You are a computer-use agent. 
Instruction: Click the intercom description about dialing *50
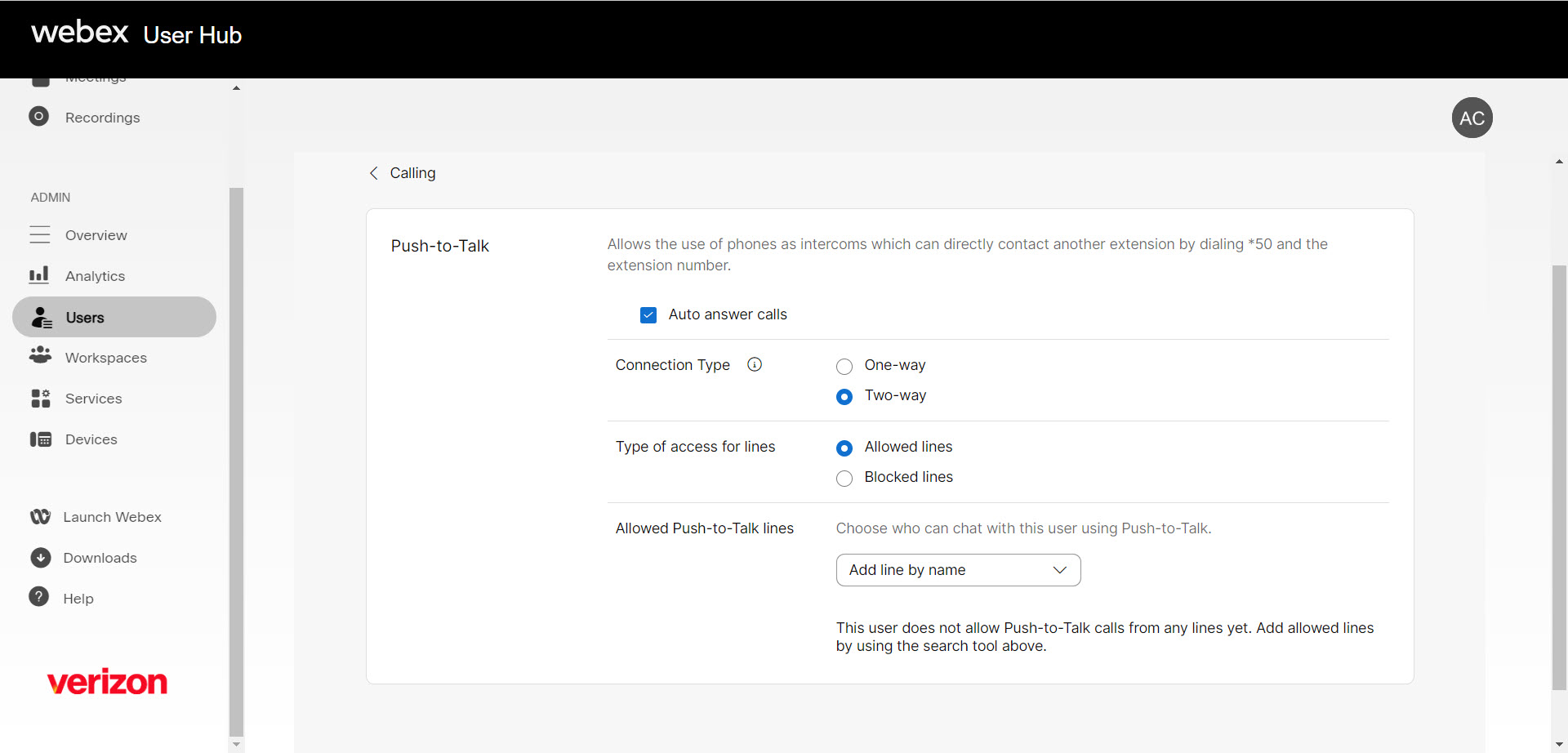tap(968, 255)
